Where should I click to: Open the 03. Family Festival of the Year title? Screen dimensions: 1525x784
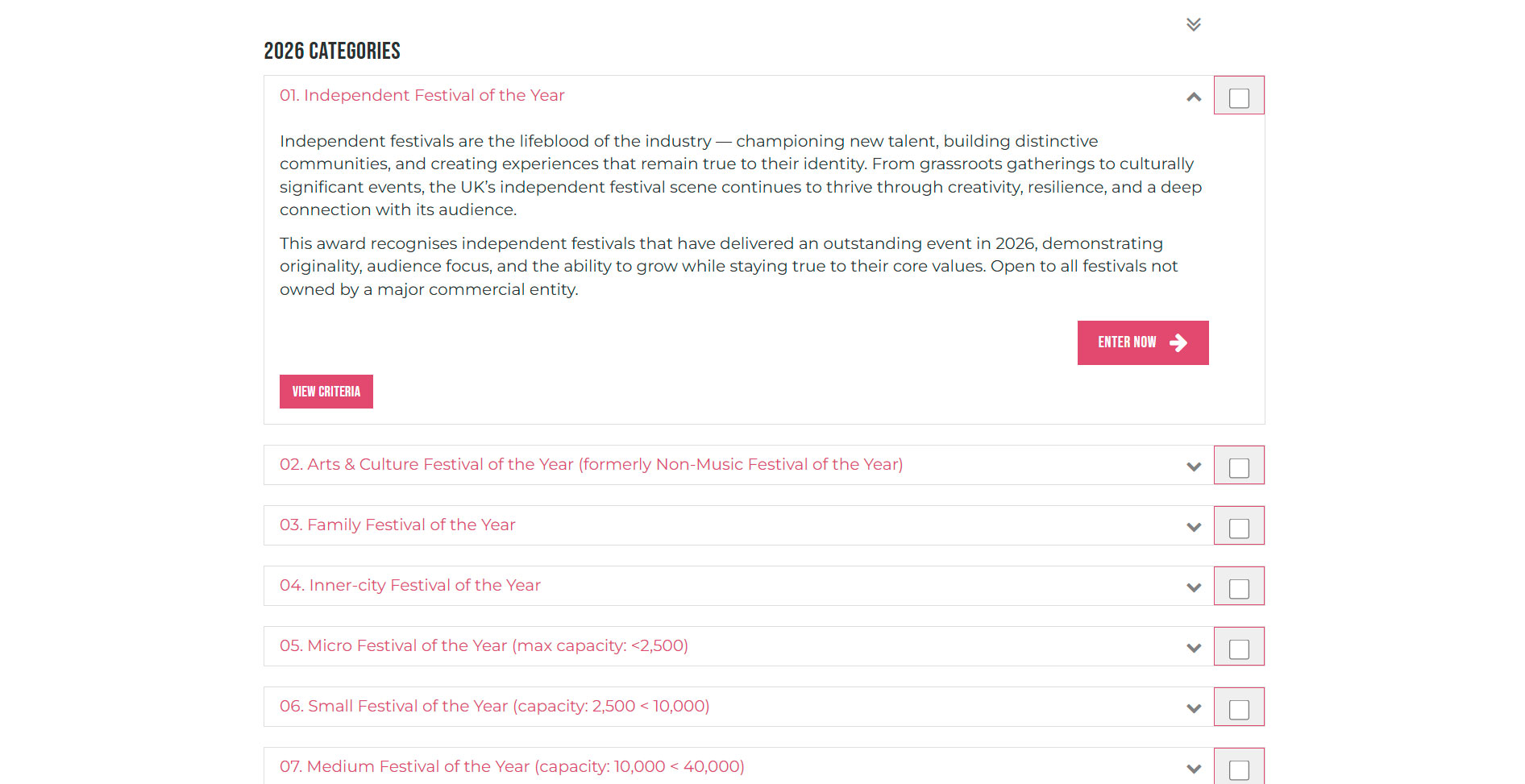tap(397, 525)
